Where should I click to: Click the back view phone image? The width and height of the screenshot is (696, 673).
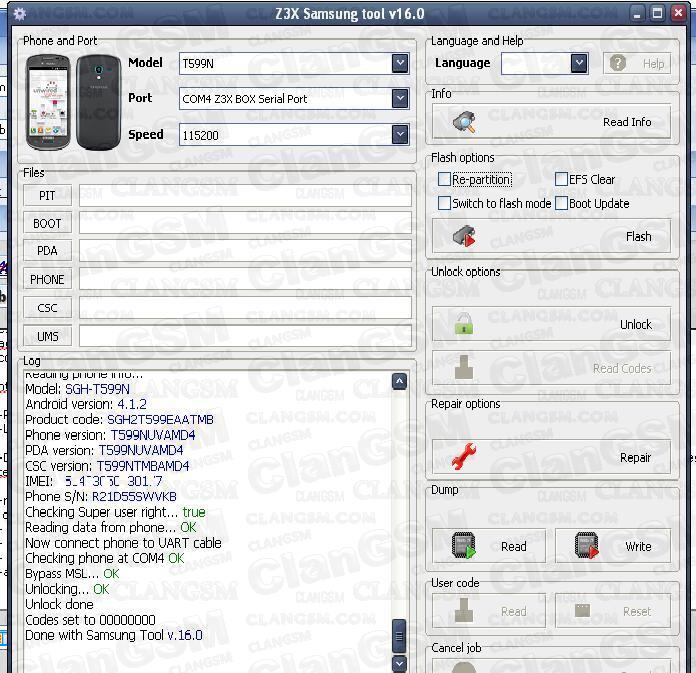pyautogui.click(x=98, y=102)
